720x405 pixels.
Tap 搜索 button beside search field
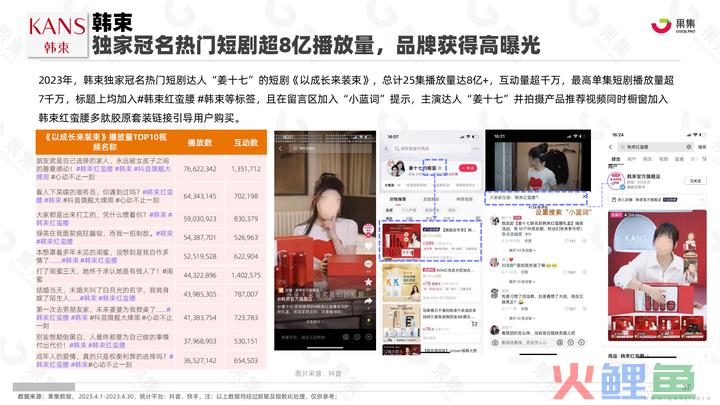pos(702,147)
